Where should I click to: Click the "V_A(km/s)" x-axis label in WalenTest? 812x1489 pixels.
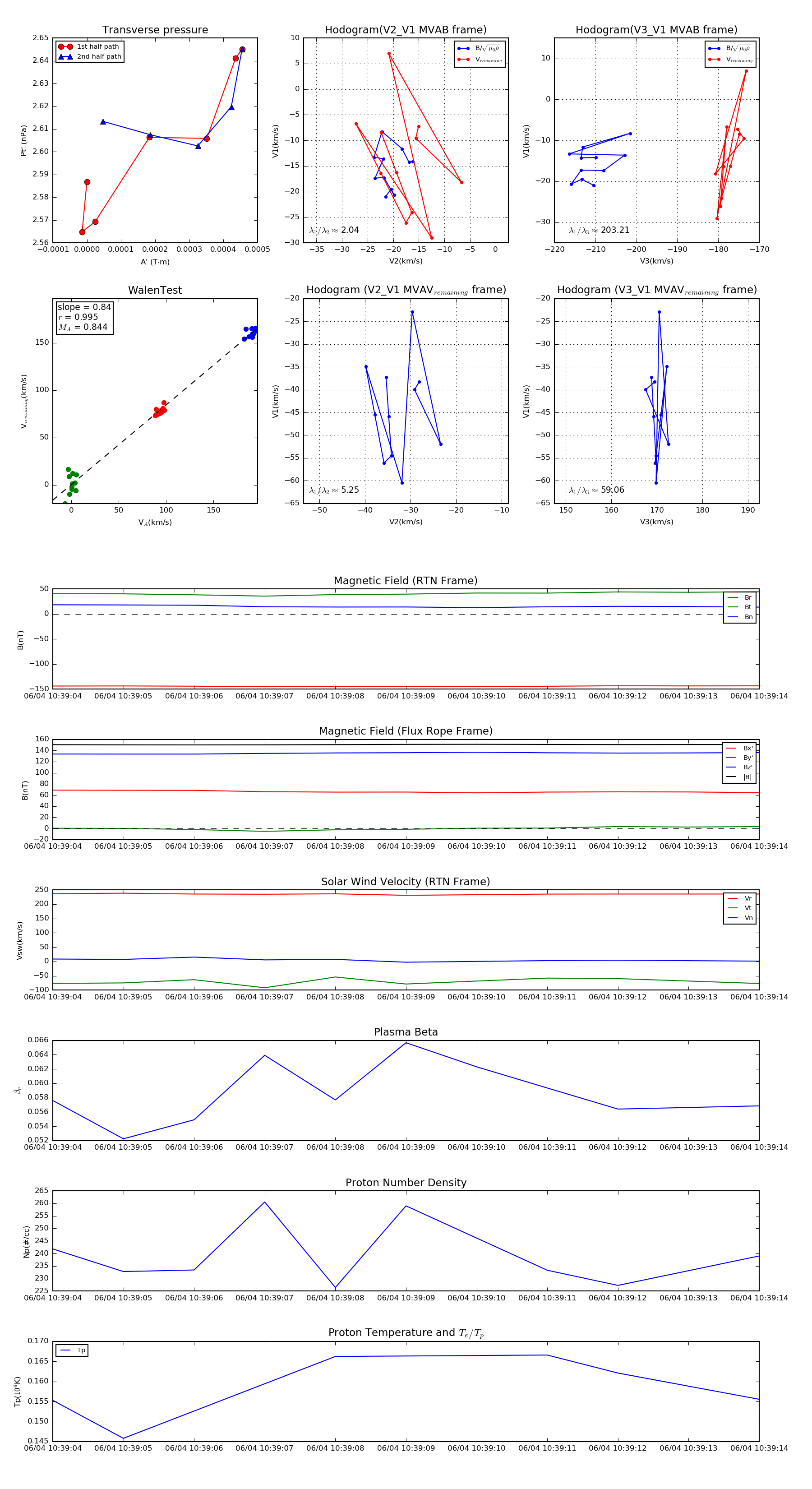155,523
